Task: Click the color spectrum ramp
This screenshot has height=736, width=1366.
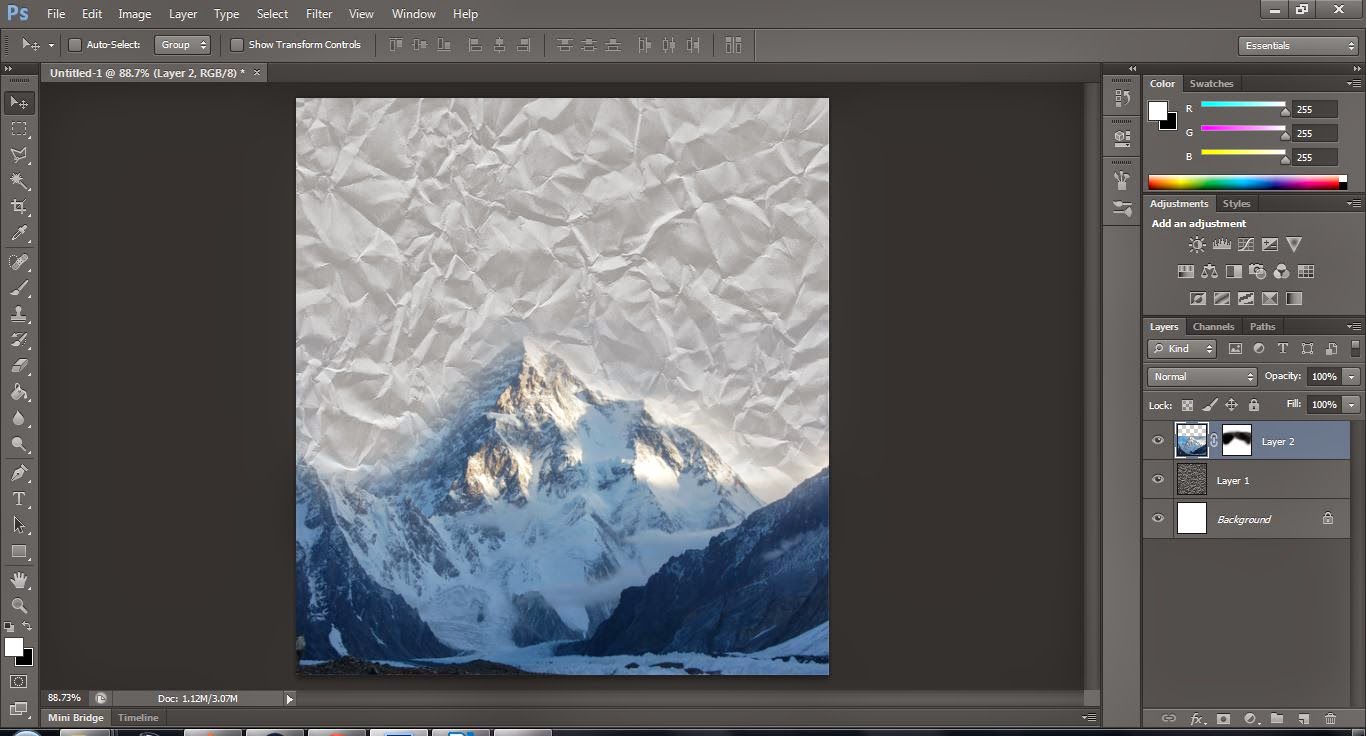Action: 1243,182
